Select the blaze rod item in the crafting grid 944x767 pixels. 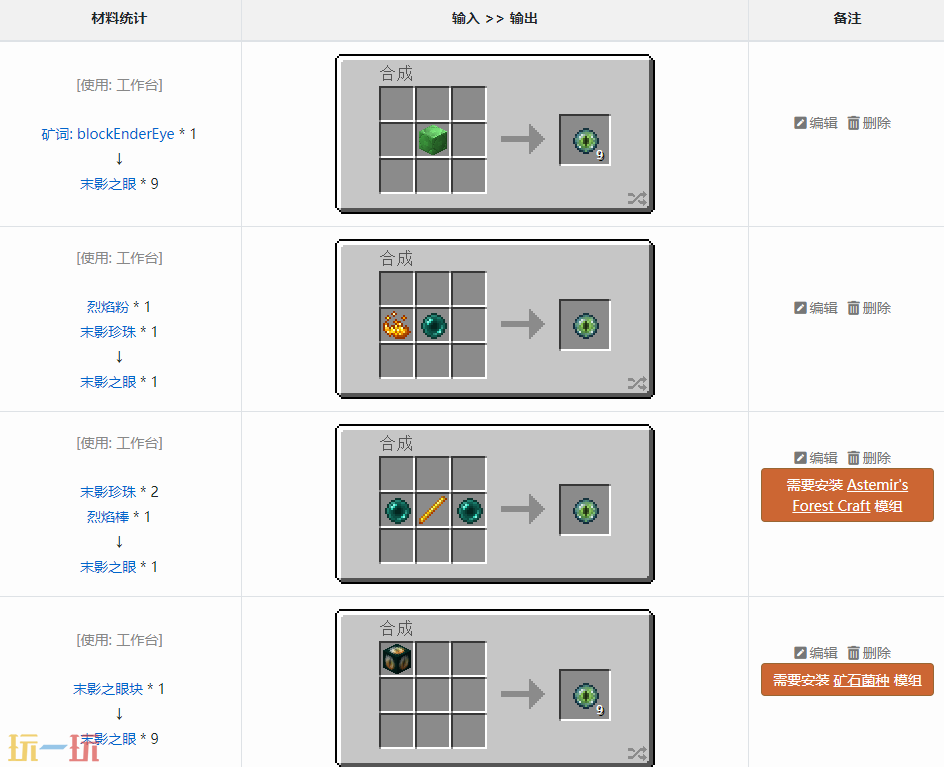[x=433, y=510]
